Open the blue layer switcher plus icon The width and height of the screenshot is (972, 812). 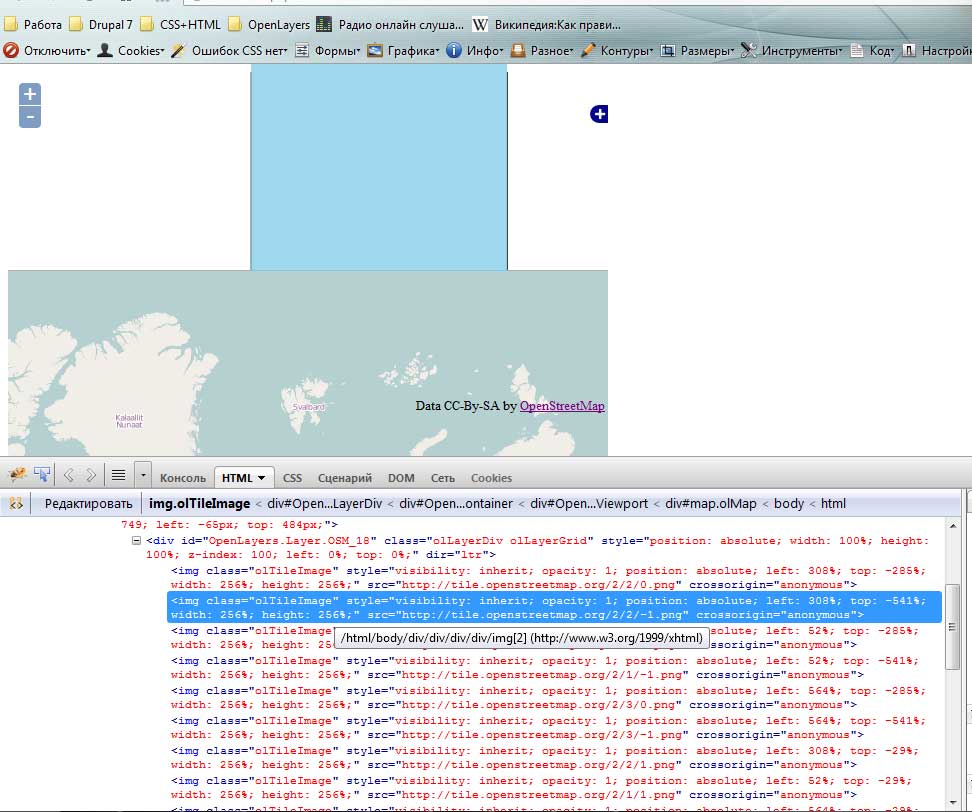599,115
